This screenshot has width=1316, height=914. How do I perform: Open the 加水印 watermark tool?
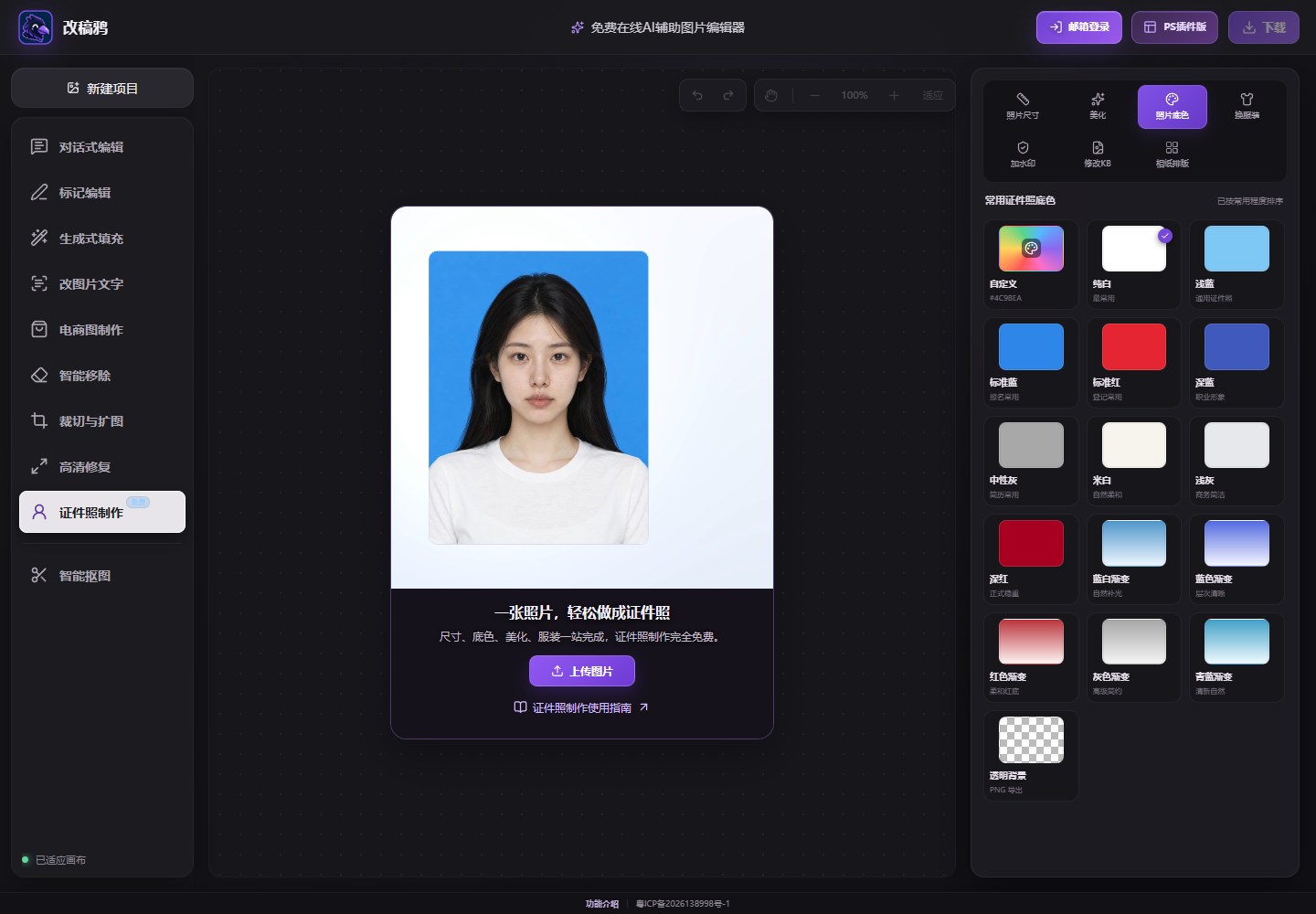click(1023, 154)
